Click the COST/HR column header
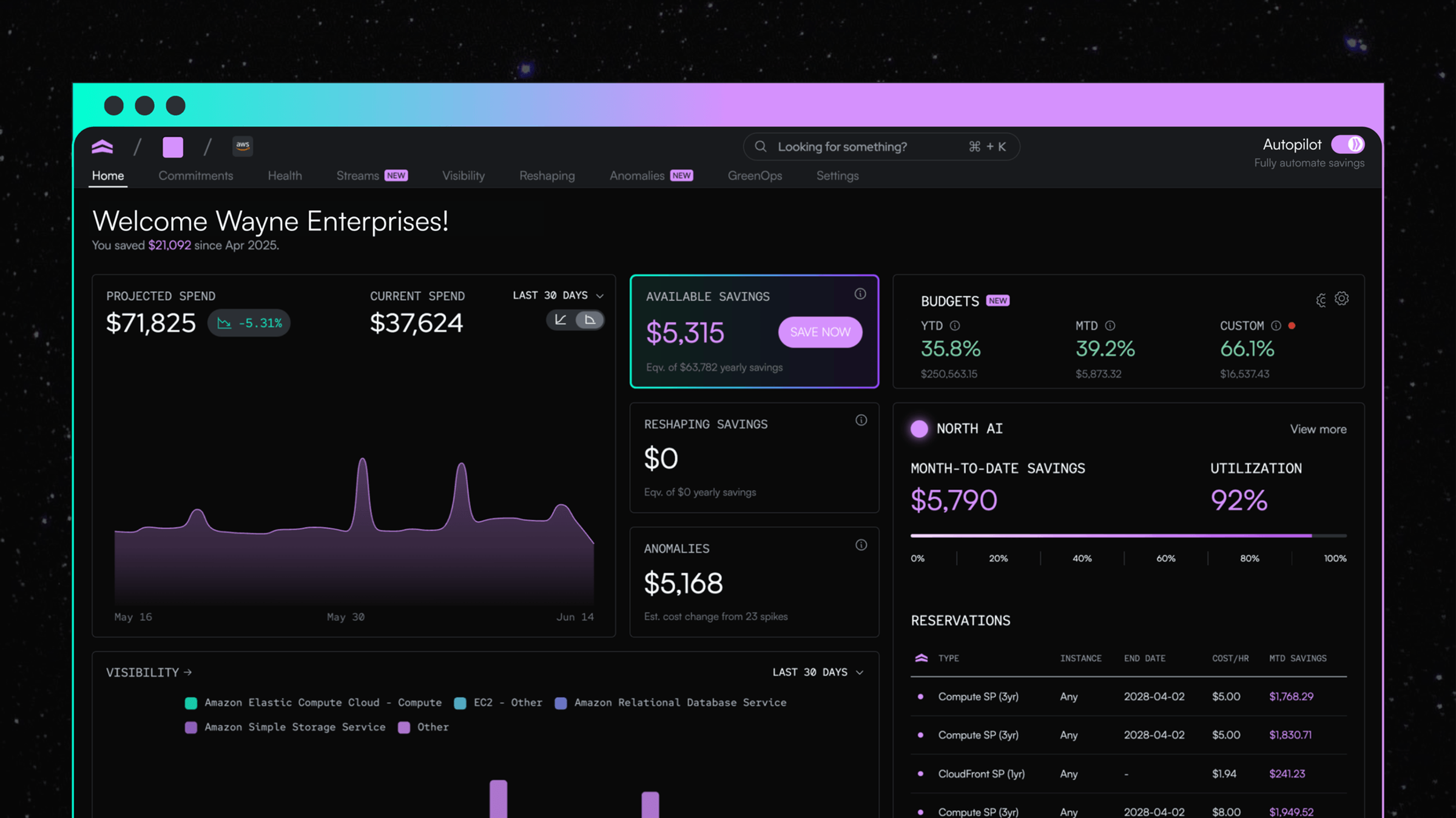Viewport: 1456px width, 818px height. point(1230,659)
